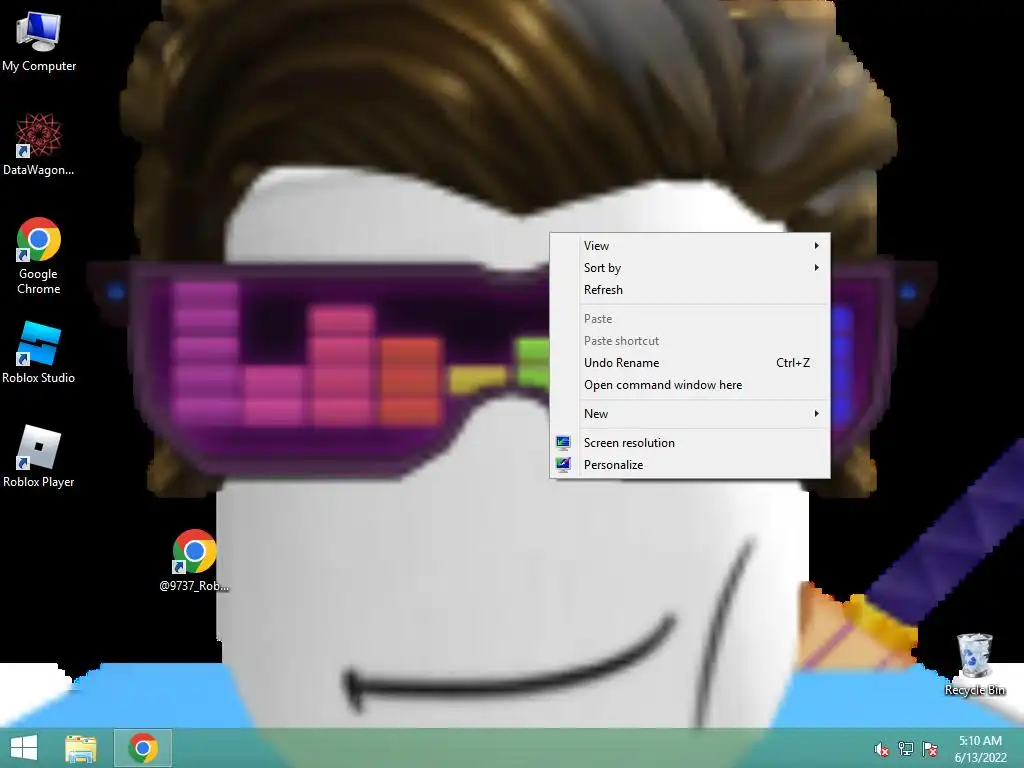
Task: Open the Action Center flag icon
Action: tap(930, 749)
